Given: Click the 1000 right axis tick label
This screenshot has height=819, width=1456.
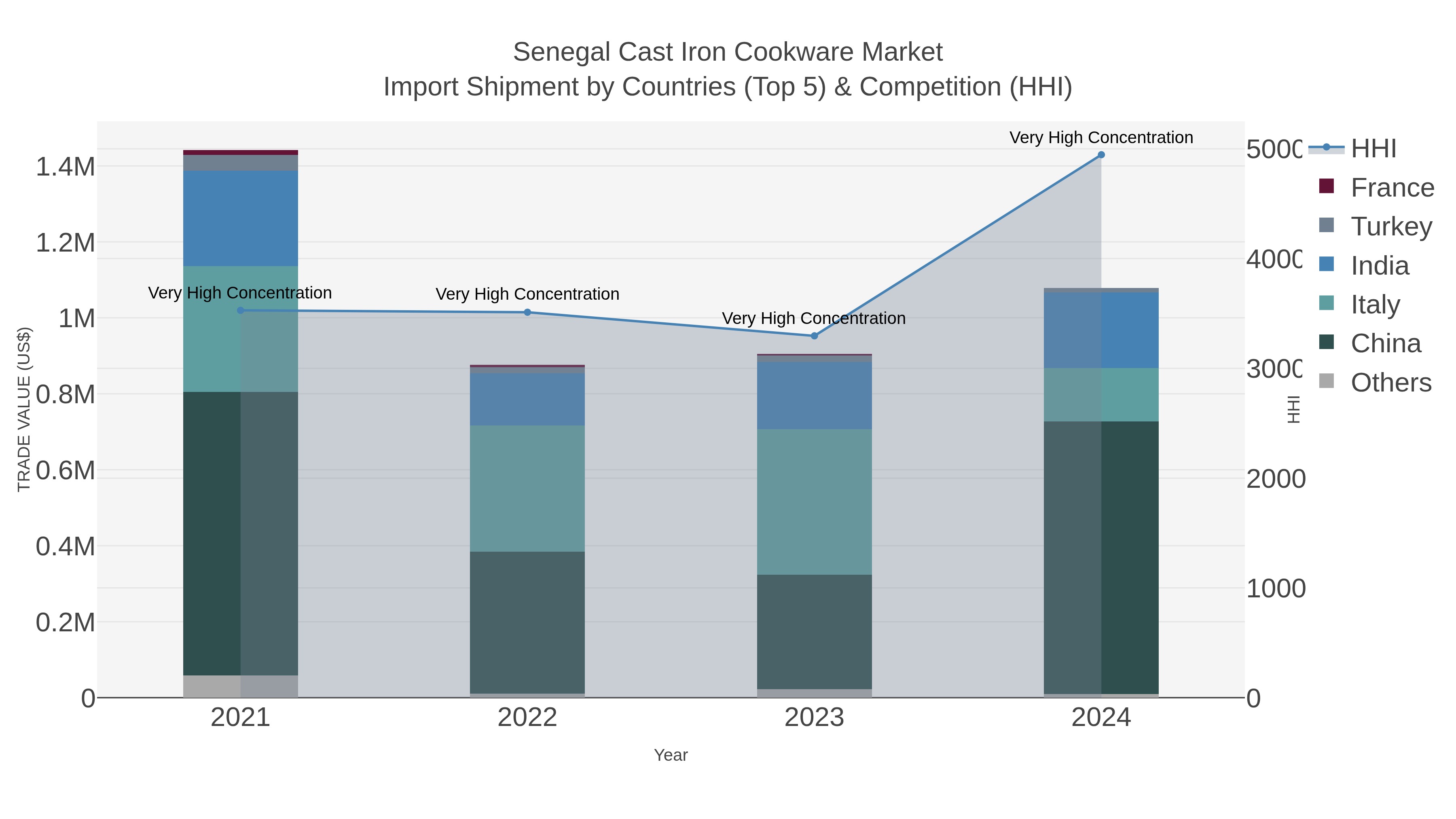Looking at the screenshot, I should tap(1276, 588).
